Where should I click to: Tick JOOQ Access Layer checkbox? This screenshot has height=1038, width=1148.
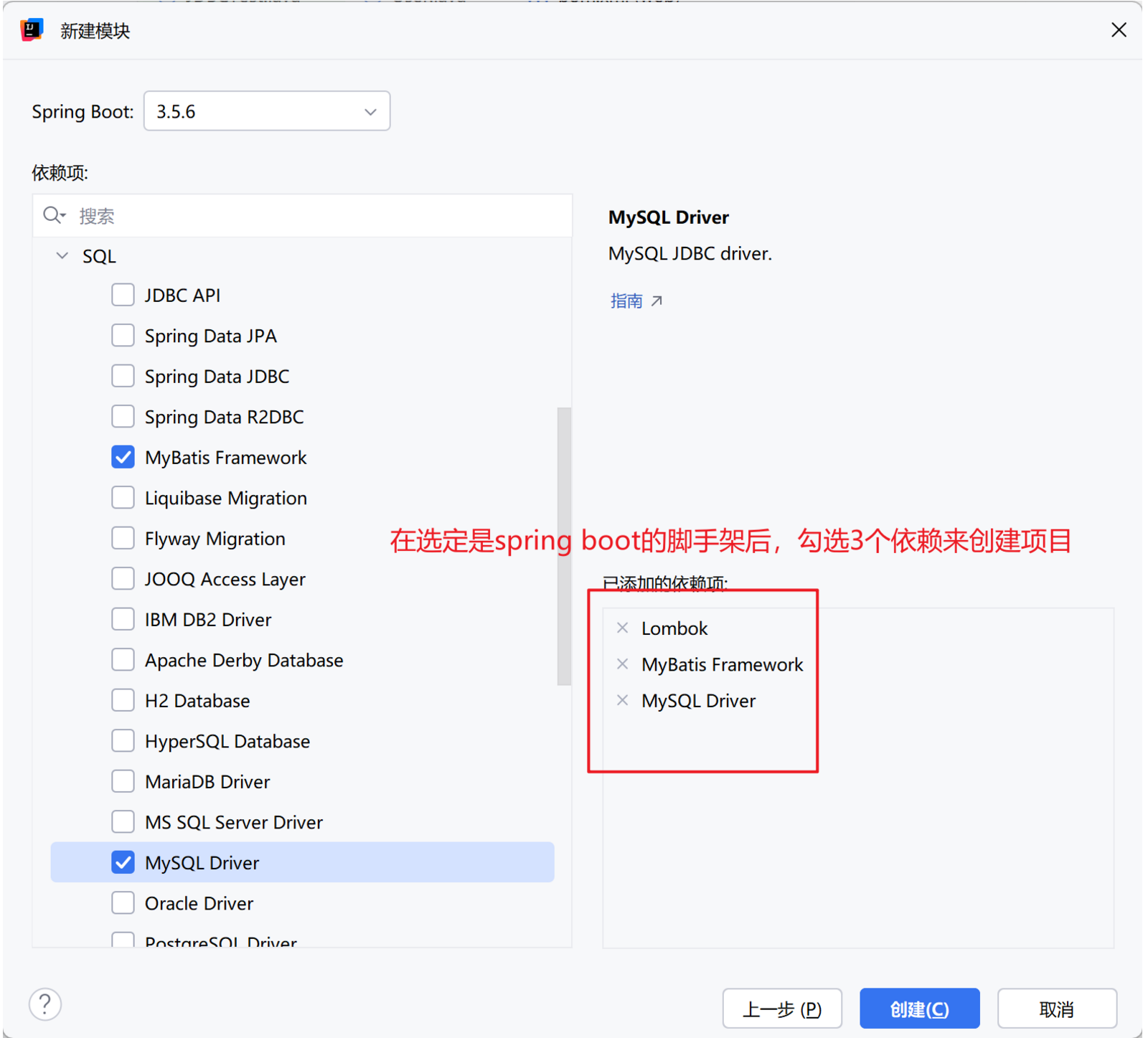[x=123, y=579]
